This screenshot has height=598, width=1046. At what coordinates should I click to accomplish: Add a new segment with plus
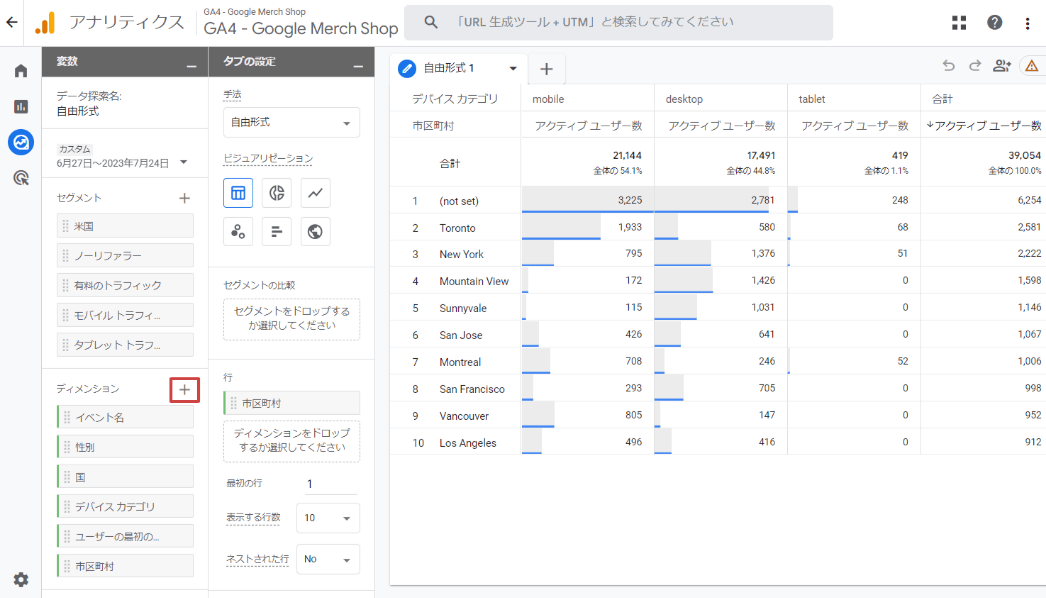pos(185,198)
